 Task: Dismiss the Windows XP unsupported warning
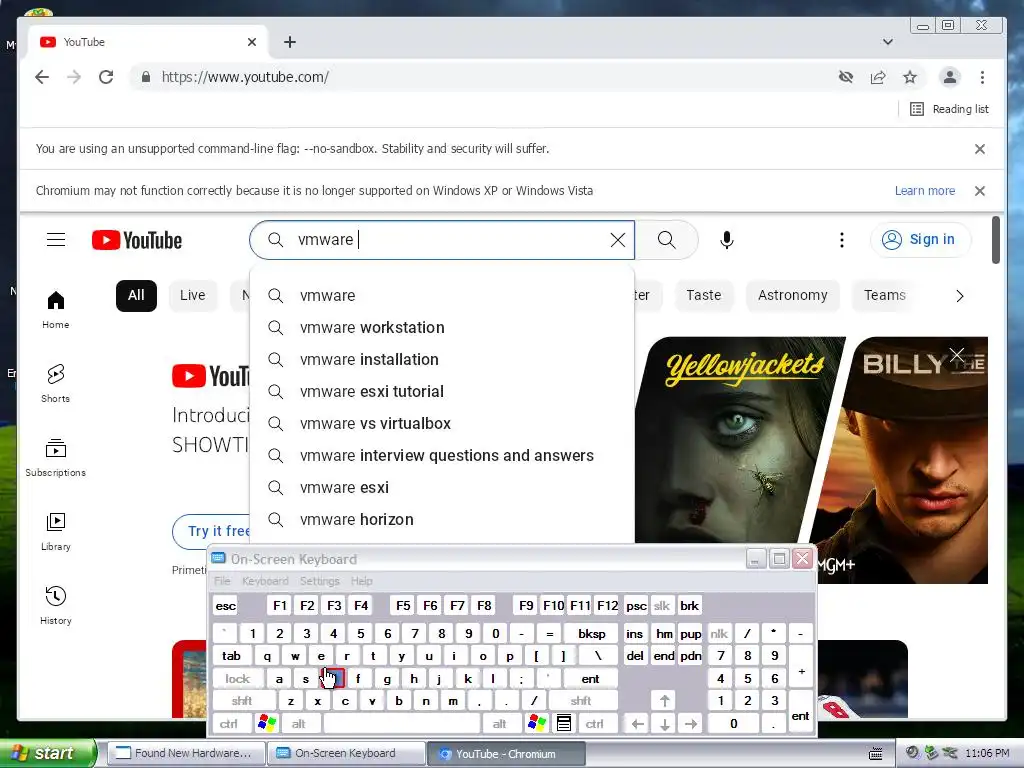pyautogui.click(x=980, y=191)
